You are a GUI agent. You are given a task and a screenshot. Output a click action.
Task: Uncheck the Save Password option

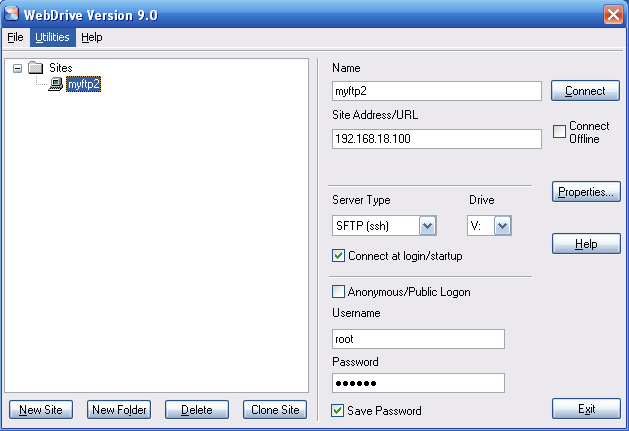coord(338,410)
